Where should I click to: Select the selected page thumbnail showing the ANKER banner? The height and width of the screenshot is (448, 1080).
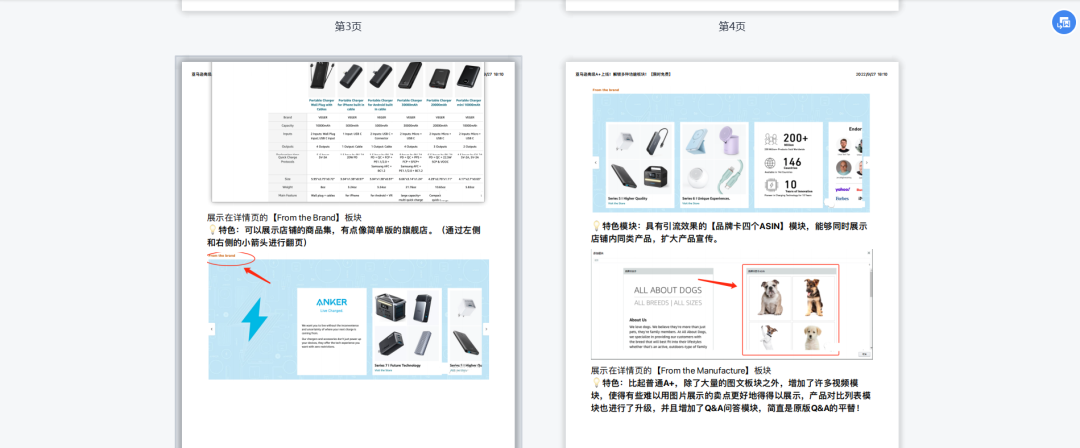click(349, 252)
